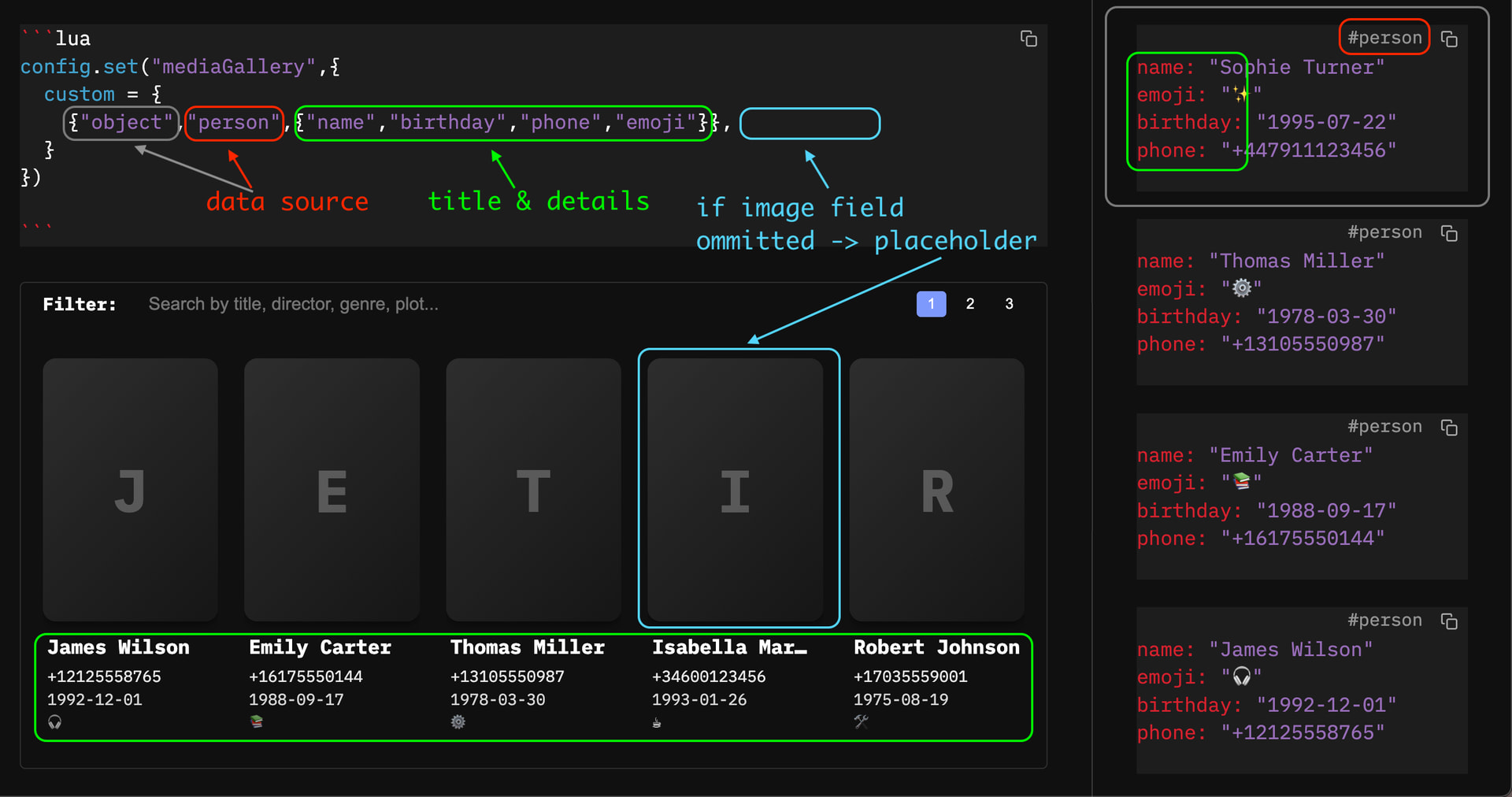This screenshot has height=797, width=1512.
Task: Click the books emoji under Emily Carter
Action: 256,721
